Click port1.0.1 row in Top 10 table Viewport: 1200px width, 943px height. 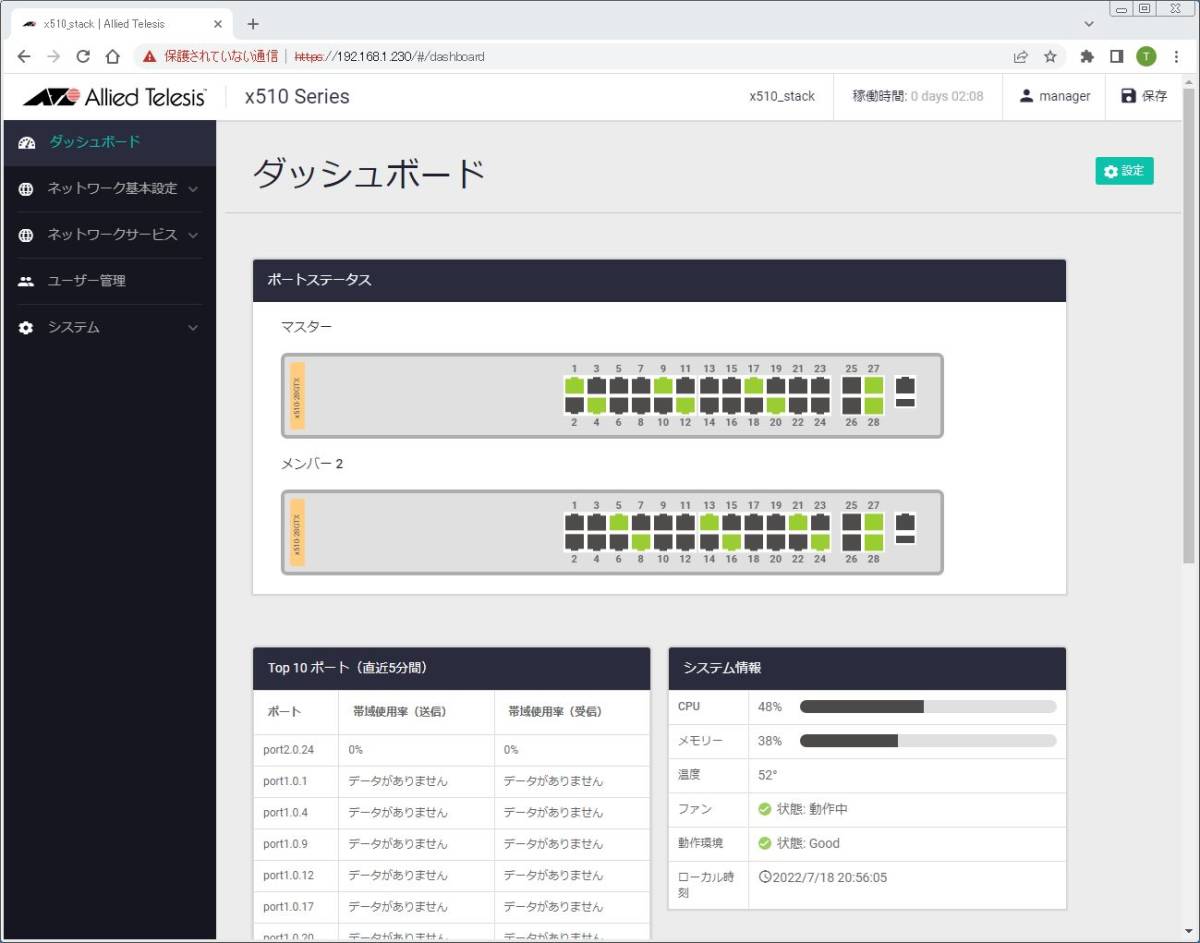point(452,781)
